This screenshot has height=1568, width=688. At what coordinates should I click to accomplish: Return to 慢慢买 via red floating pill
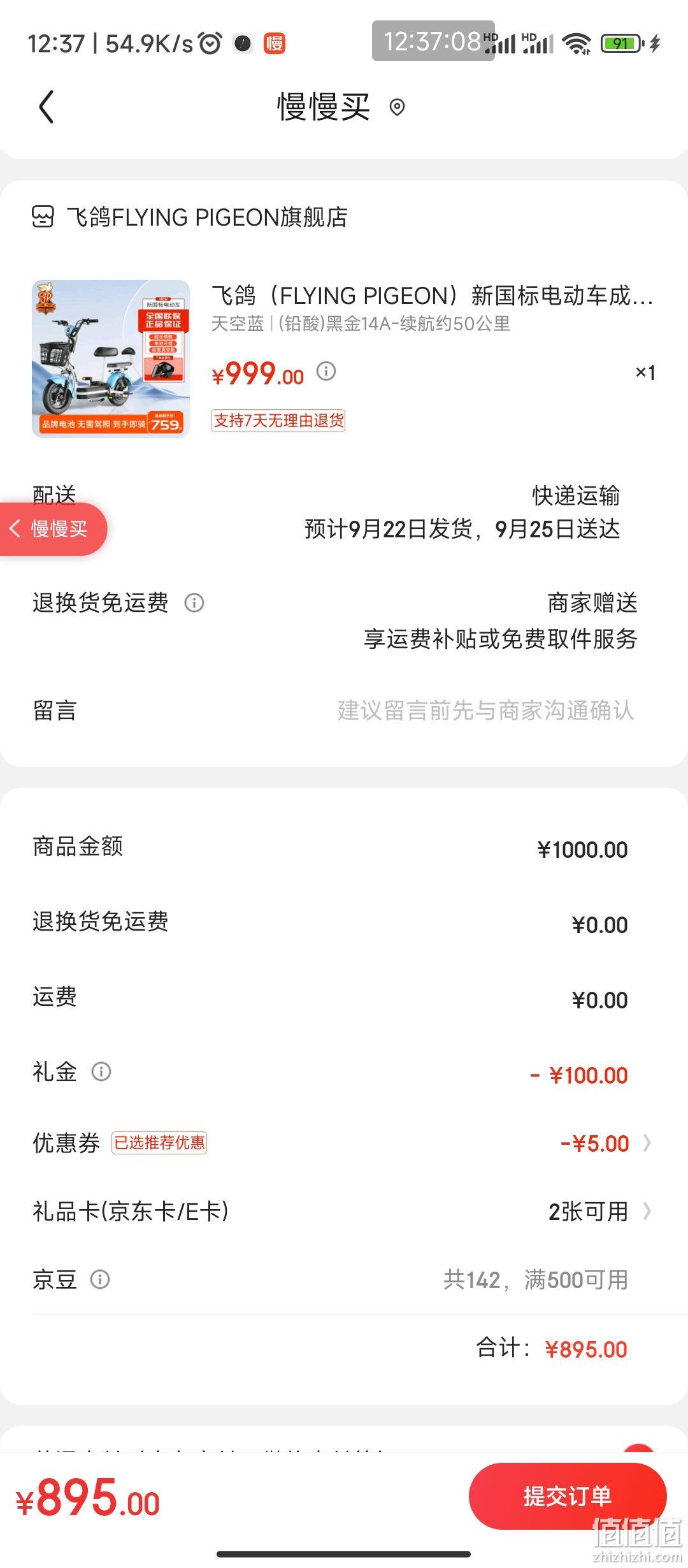pyautogui.click(x=53, y=528)
